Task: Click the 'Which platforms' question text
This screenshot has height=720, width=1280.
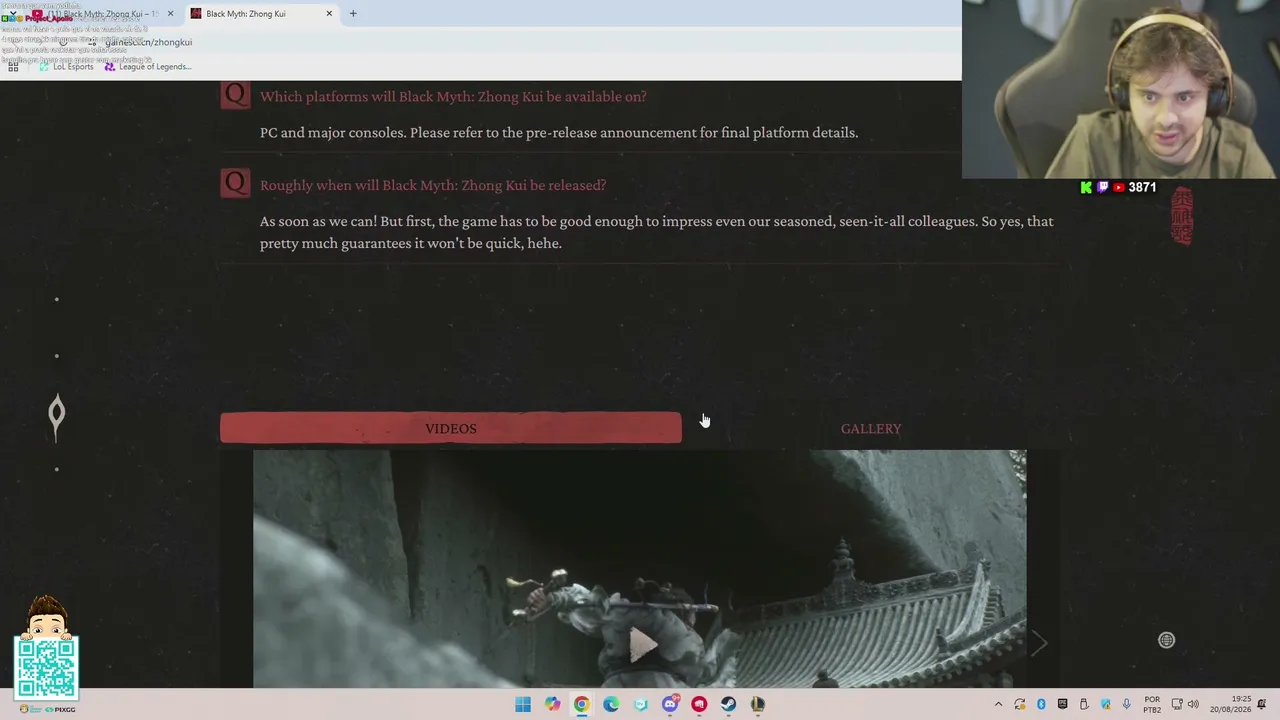Action: (453, 96)
